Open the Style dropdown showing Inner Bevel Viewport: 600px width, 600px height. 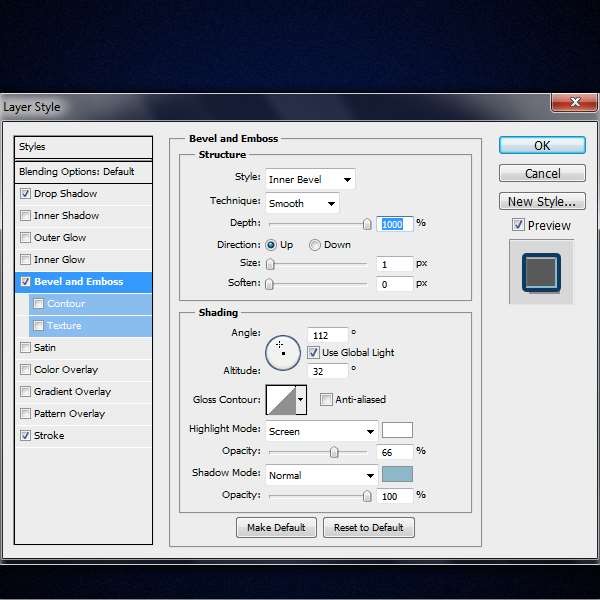(x=310, y=180)
